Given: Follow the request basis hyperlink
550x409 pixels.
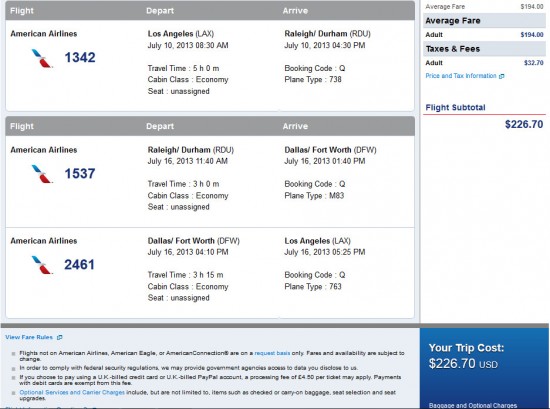Looking at the screenshot, I should (x=272, y=353).
